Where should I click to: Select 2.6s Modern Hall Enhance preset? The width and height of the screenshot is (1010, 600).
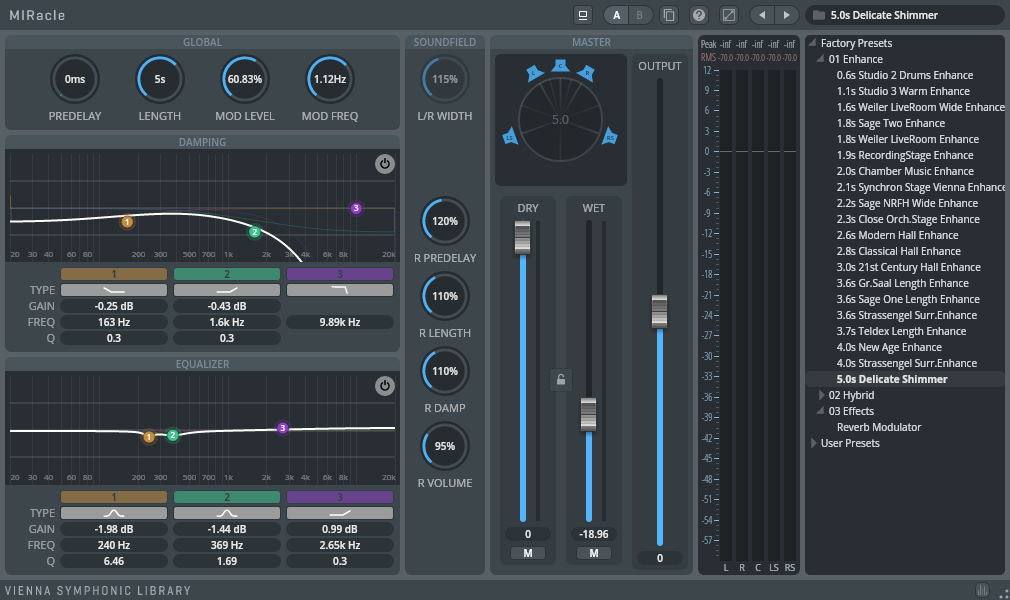coord(897,235)
